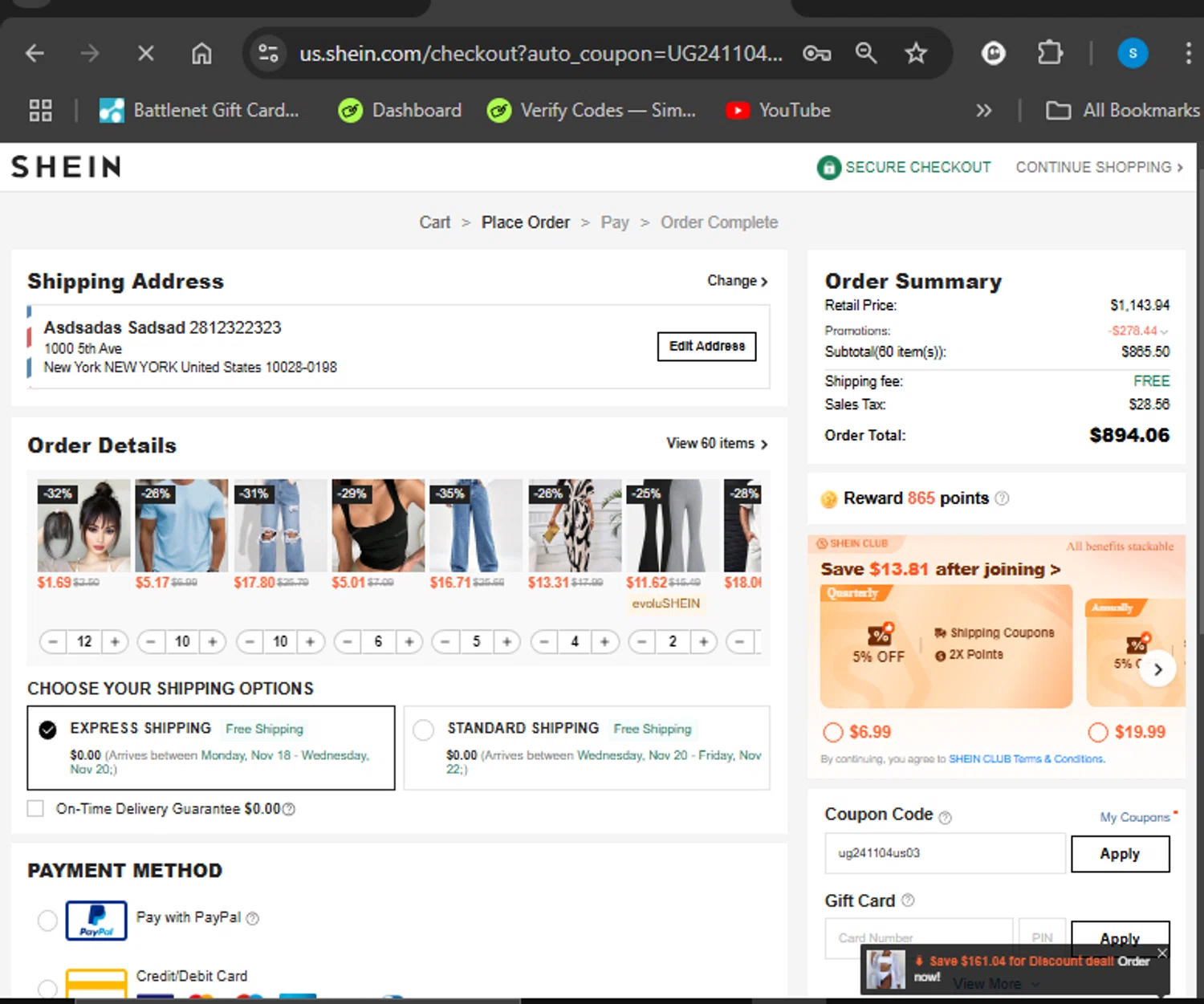Open Verify Codes bookmark
This screenshot has width=1204, height=1004.
592,111
